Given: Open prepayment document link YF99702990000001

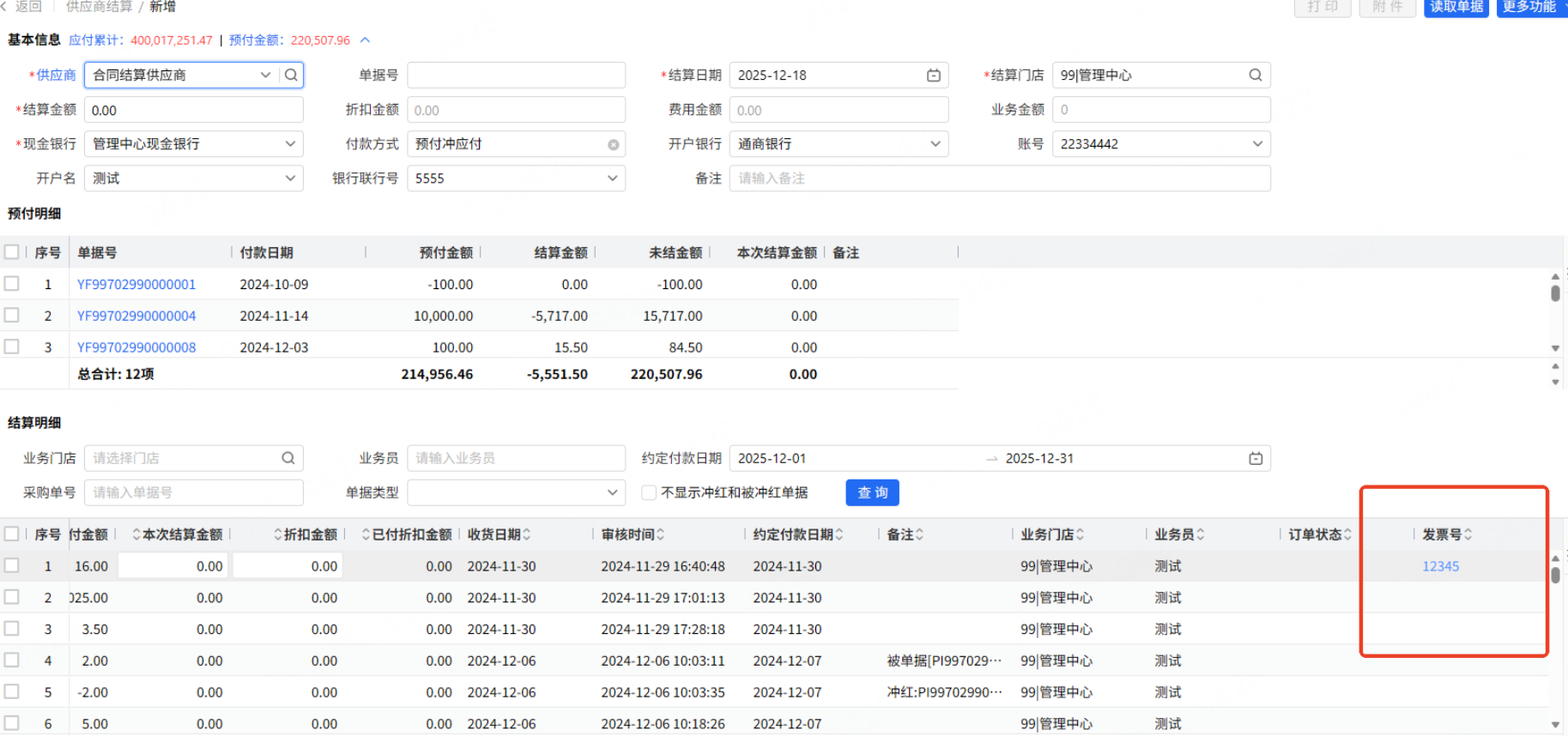Looking at the screenshot, I should pos(136,285).
